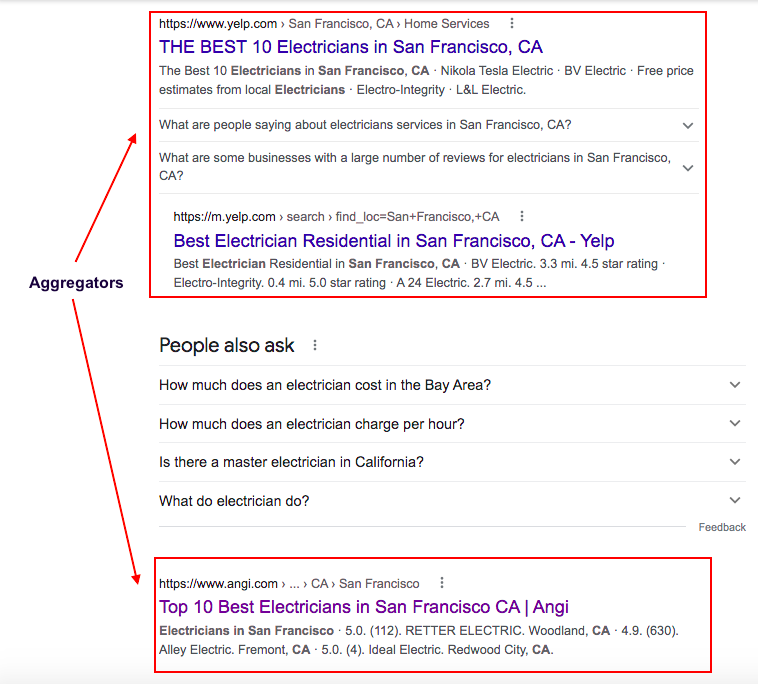Open 'Best Electrician Residential in San Francisco, CA - Yelp'
The width and height of the screenshot is (758, 684).
pos(394,241)
